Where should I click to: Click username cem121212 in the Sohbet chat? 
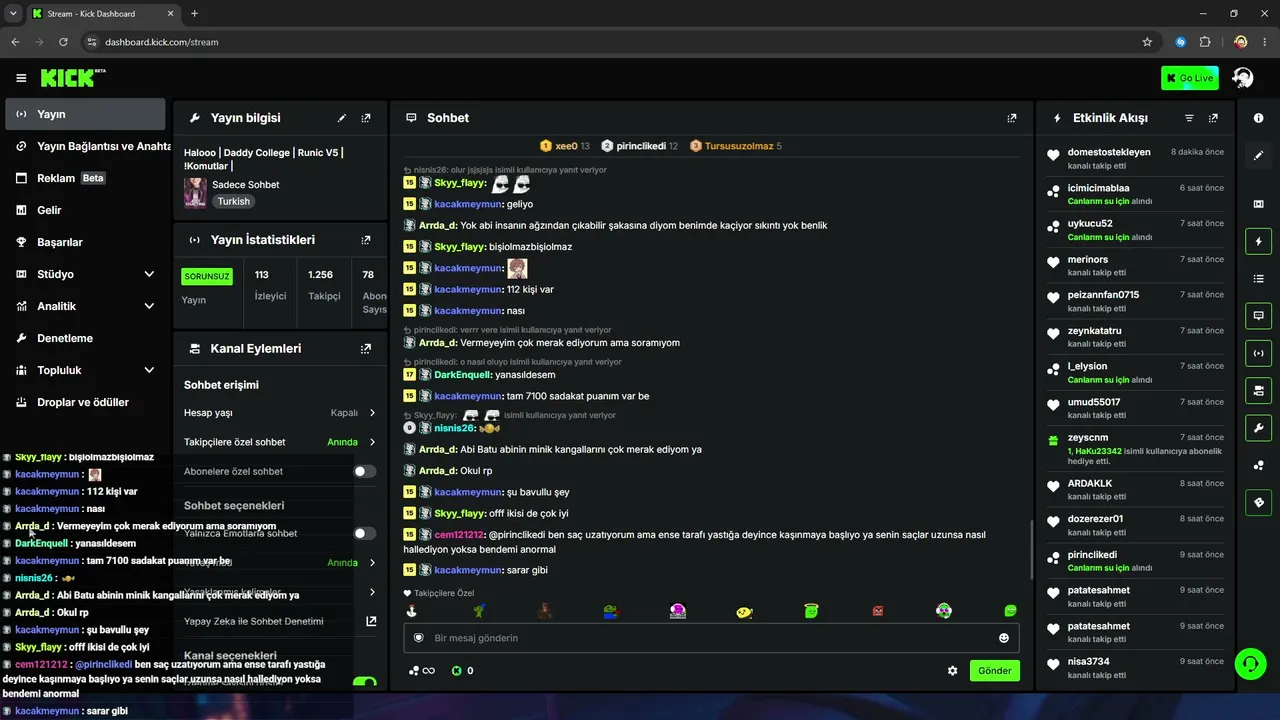coord(459,535)
